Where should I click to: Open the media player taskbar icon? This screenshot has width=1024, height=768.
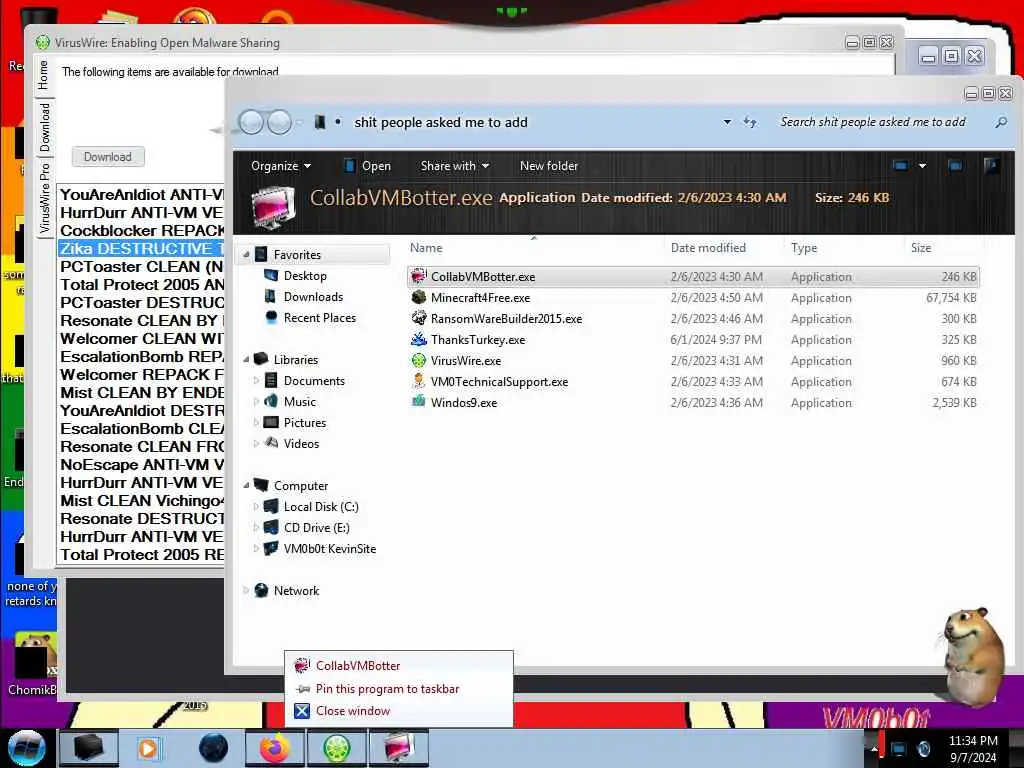pos(150,748)
